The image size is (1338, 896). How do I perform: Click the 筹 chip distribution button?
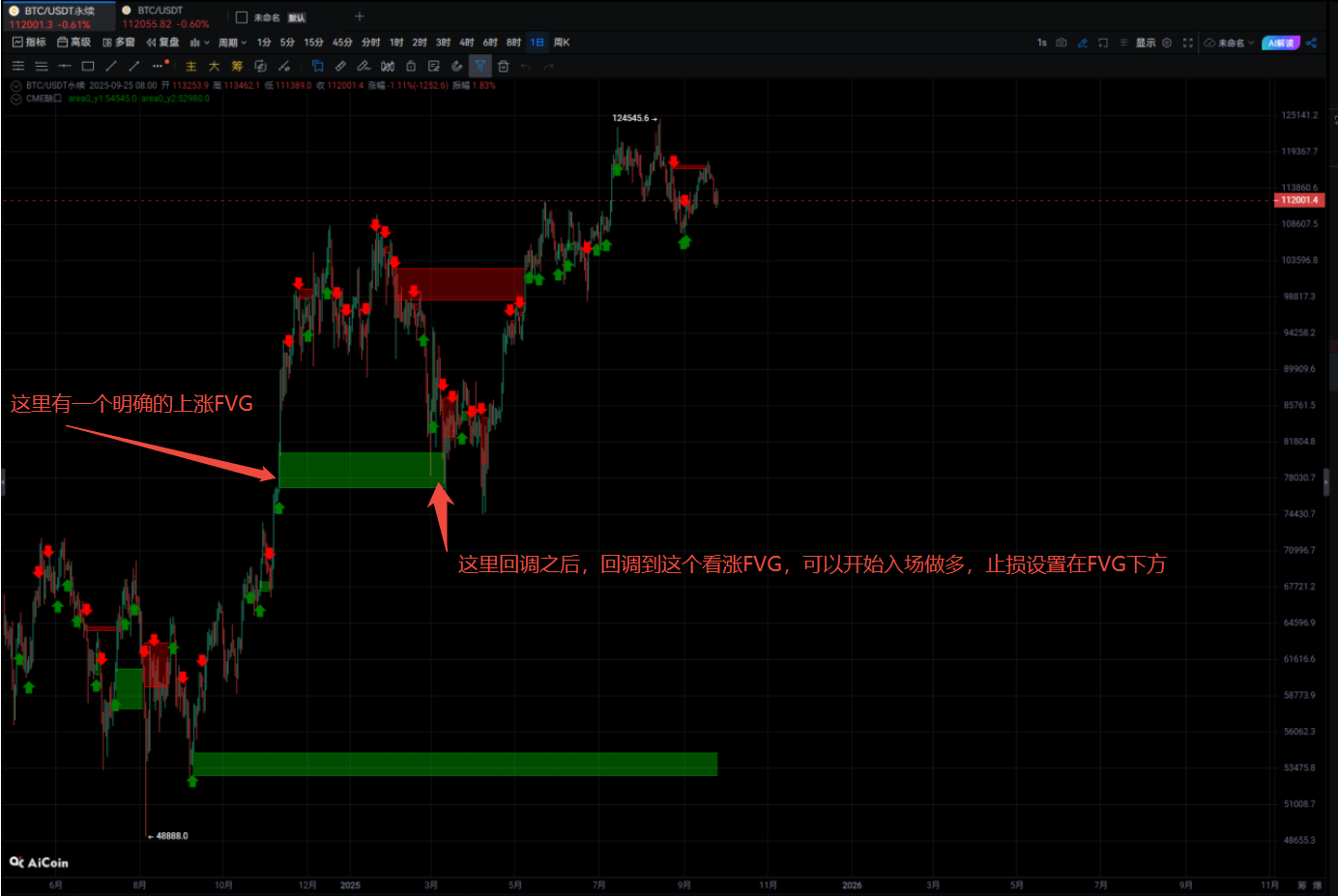click(x=237, y=67)
